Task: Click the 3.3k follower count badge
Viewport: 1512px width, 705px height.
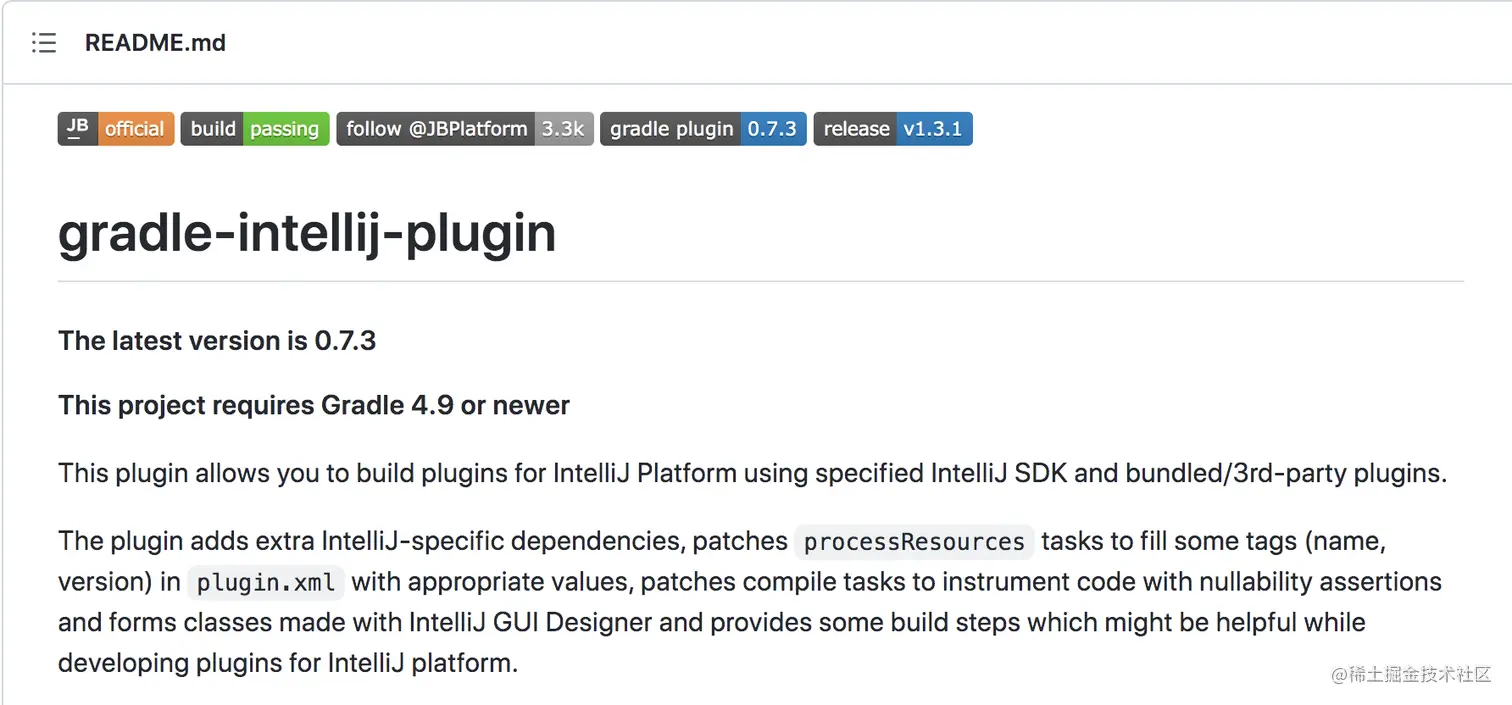Action: 564,128
